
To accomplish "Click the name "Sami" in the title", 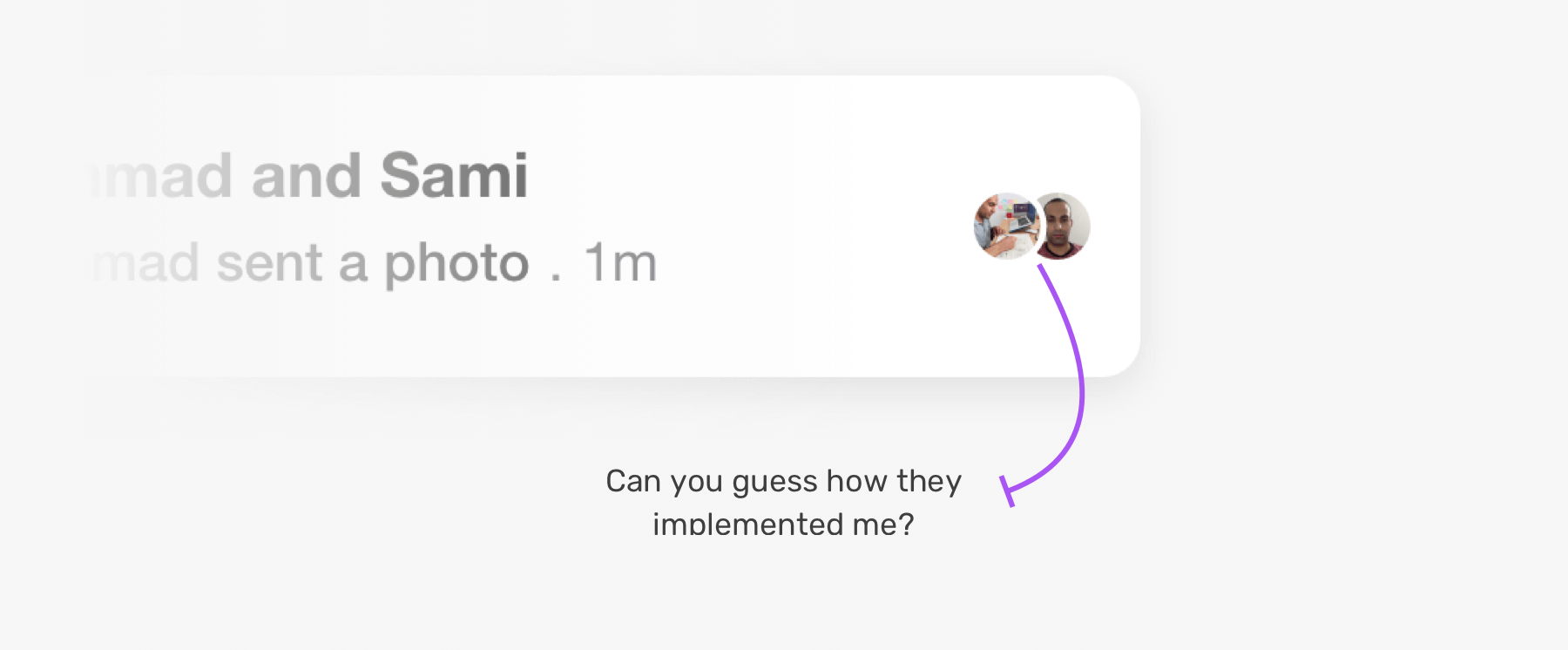I will [x=454, y=176].
